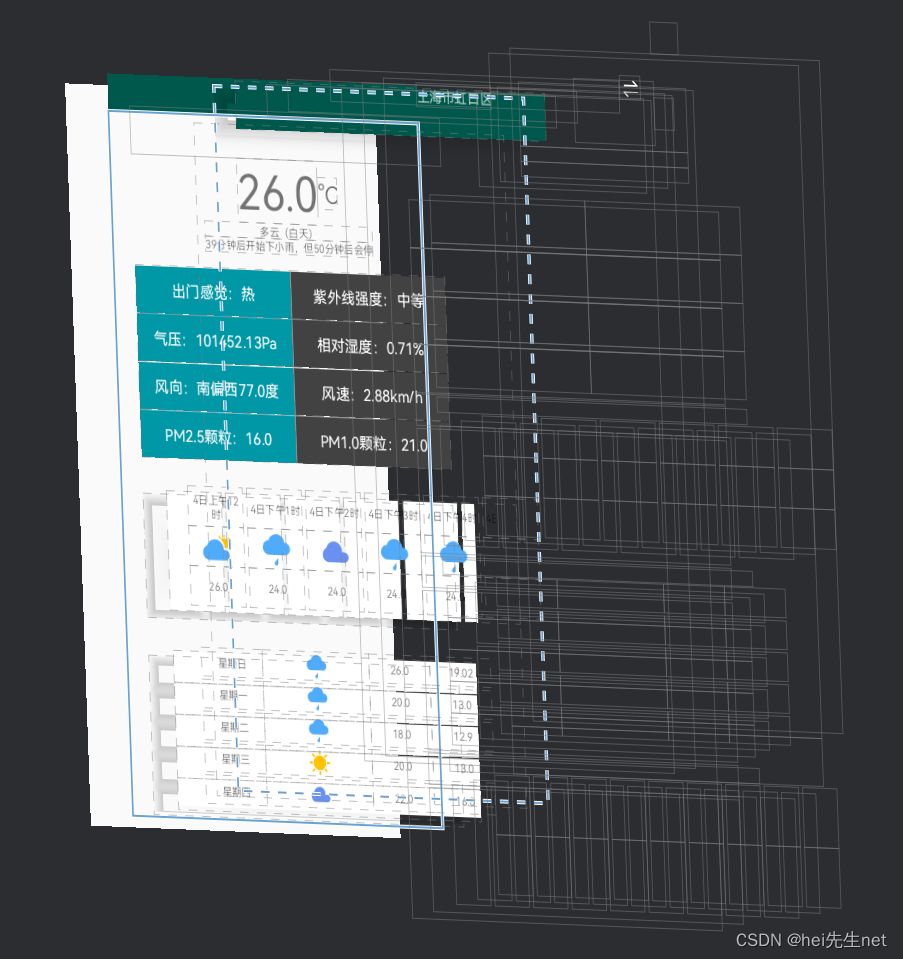Click the rain cloud icon under 4日下午1时
Screen dimensions: 903x959
point(276,546)
